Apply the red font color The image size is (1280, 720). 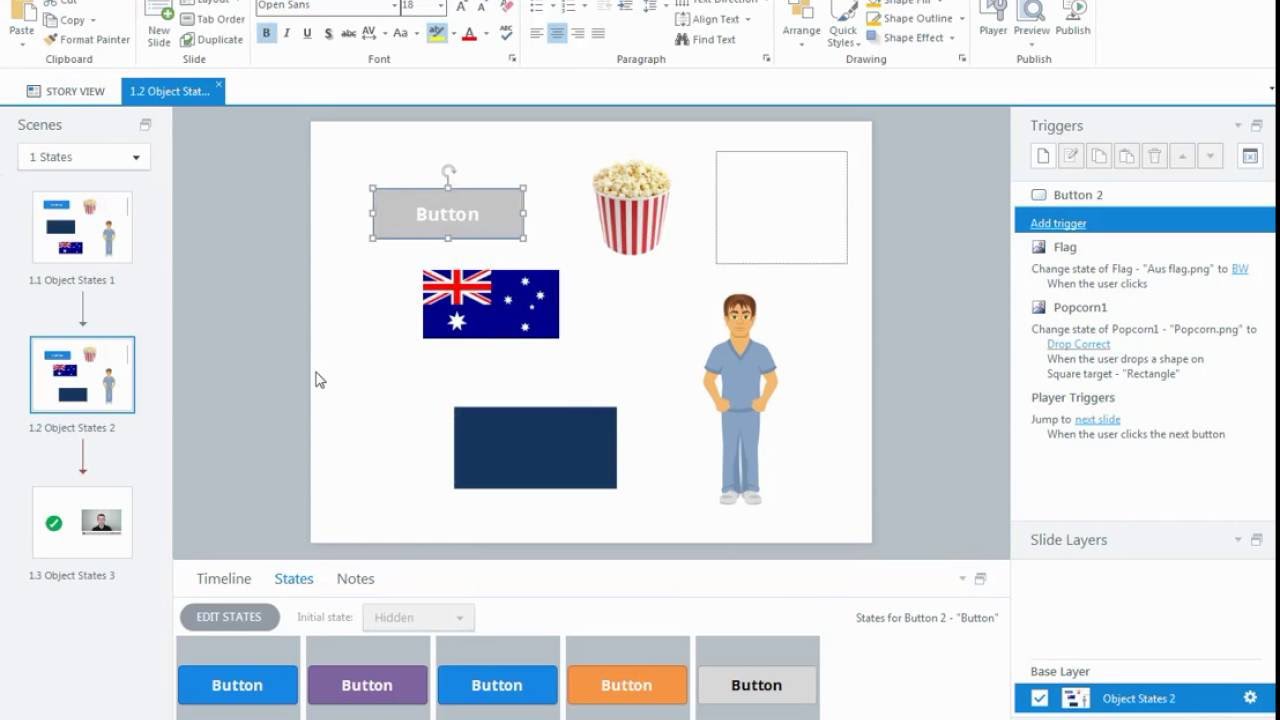(x=469, y=33)
